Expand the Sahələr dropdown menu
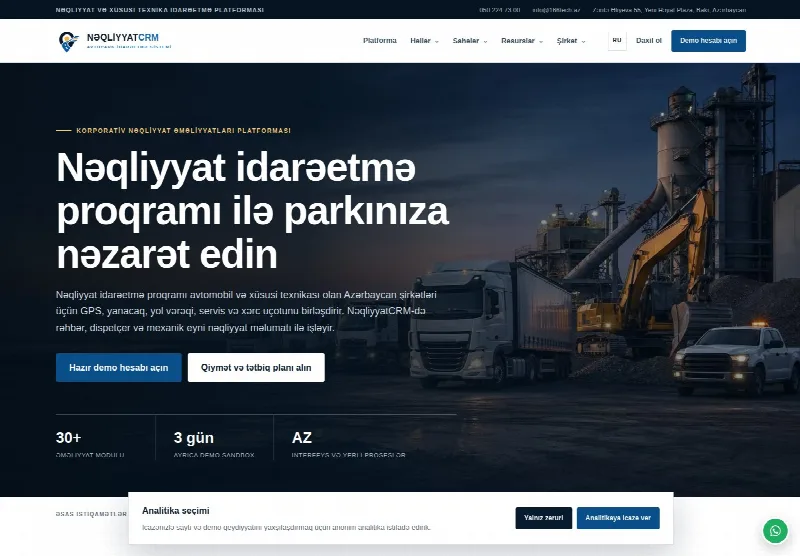This screenshot has width=800, height=556. [x=469, y=41]
